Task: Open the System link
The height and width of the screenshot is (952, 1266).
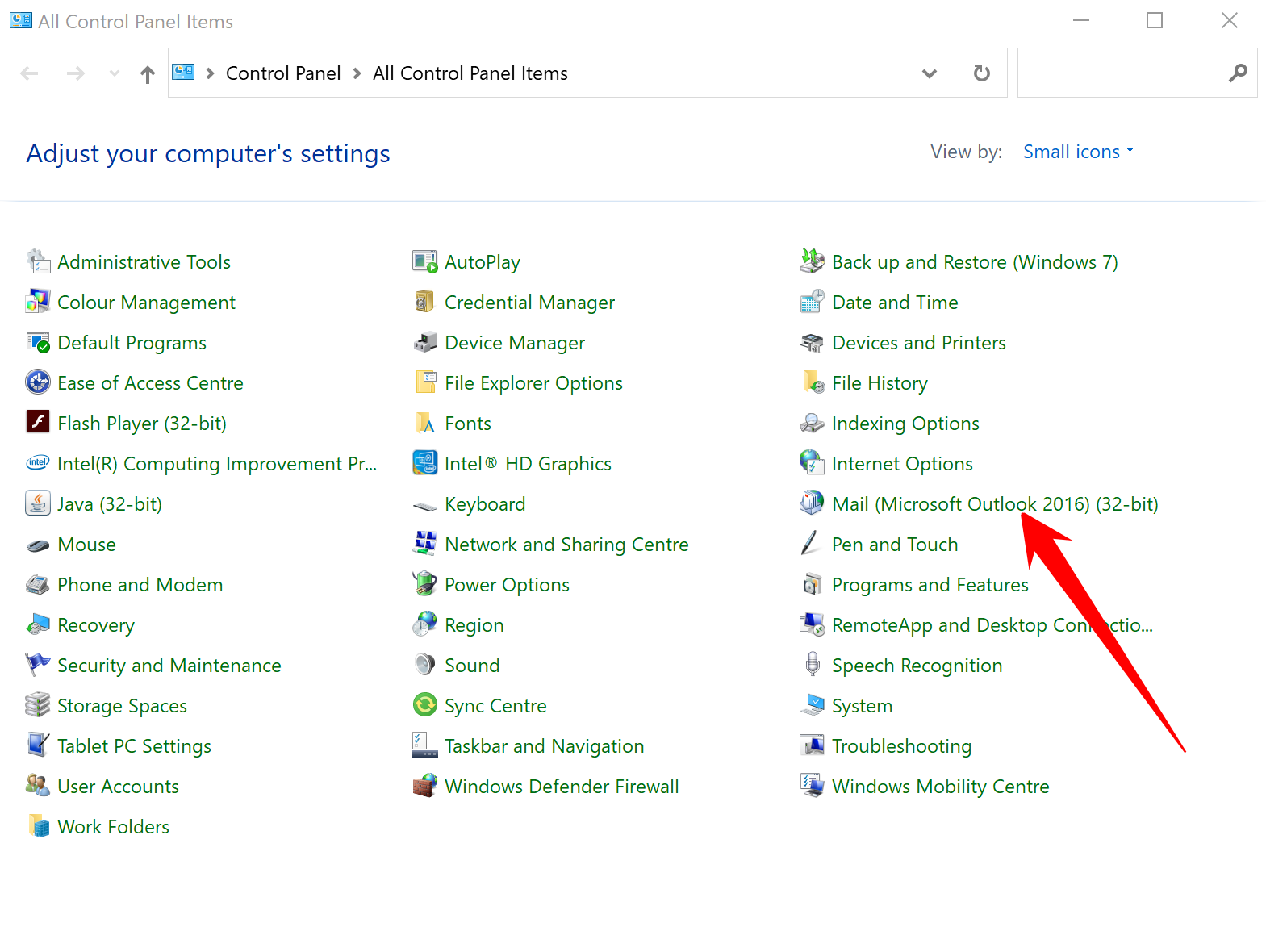Action: (863, 706)
